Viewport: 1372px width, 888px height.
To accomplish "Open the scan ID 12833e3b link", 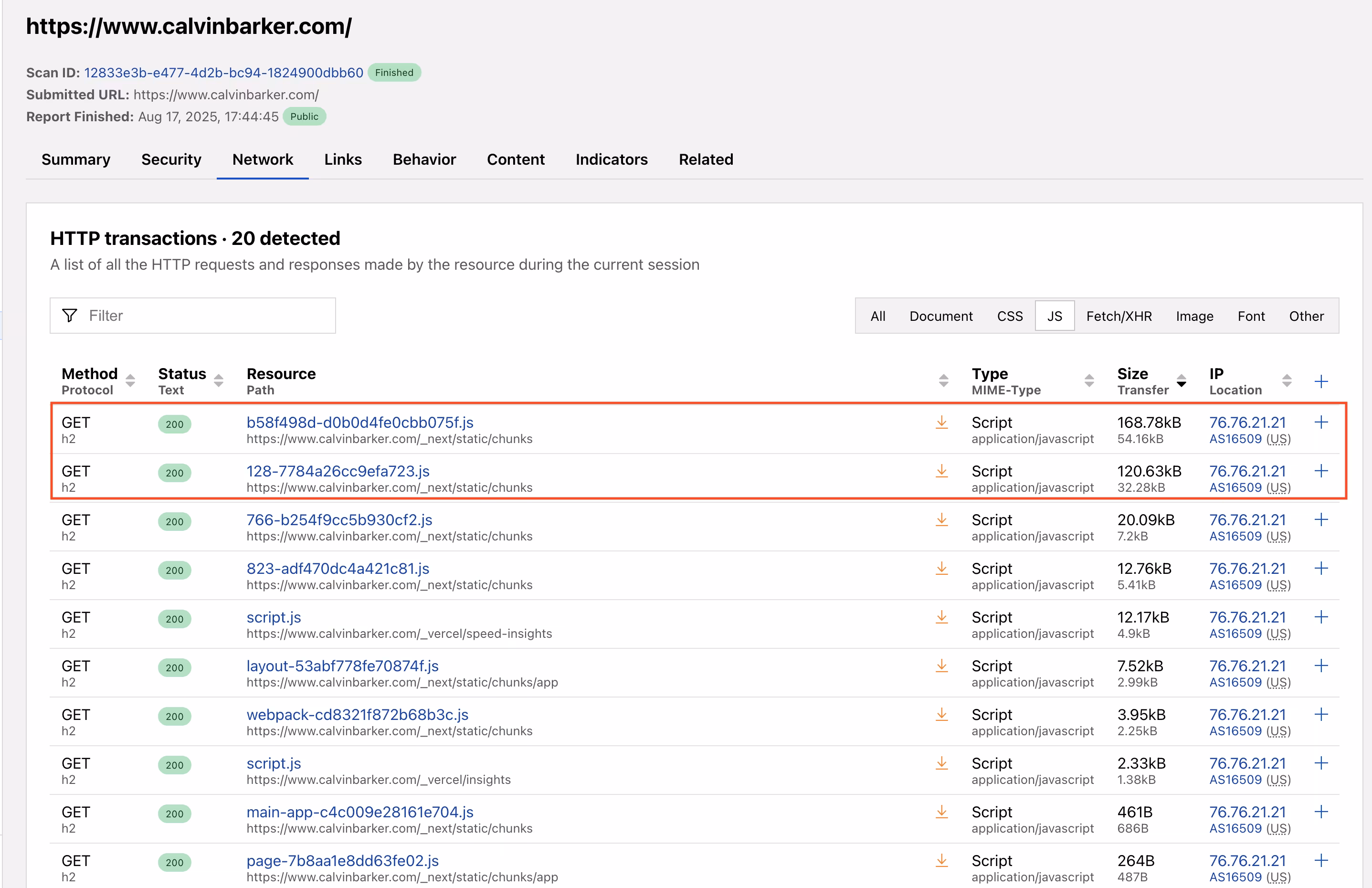I will pos(224,73).
